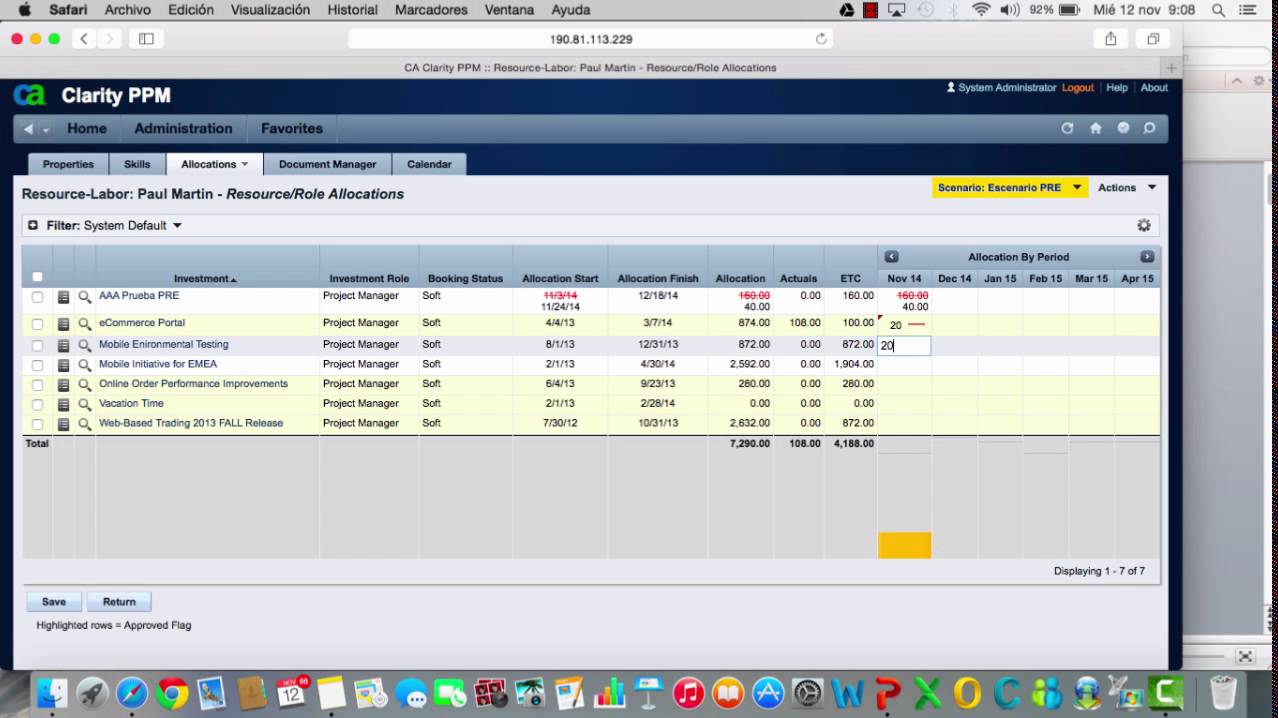Screen dimensions: 1278x718
Task: Check AAA Prueba PRE row checkbox
Action: 37,297
